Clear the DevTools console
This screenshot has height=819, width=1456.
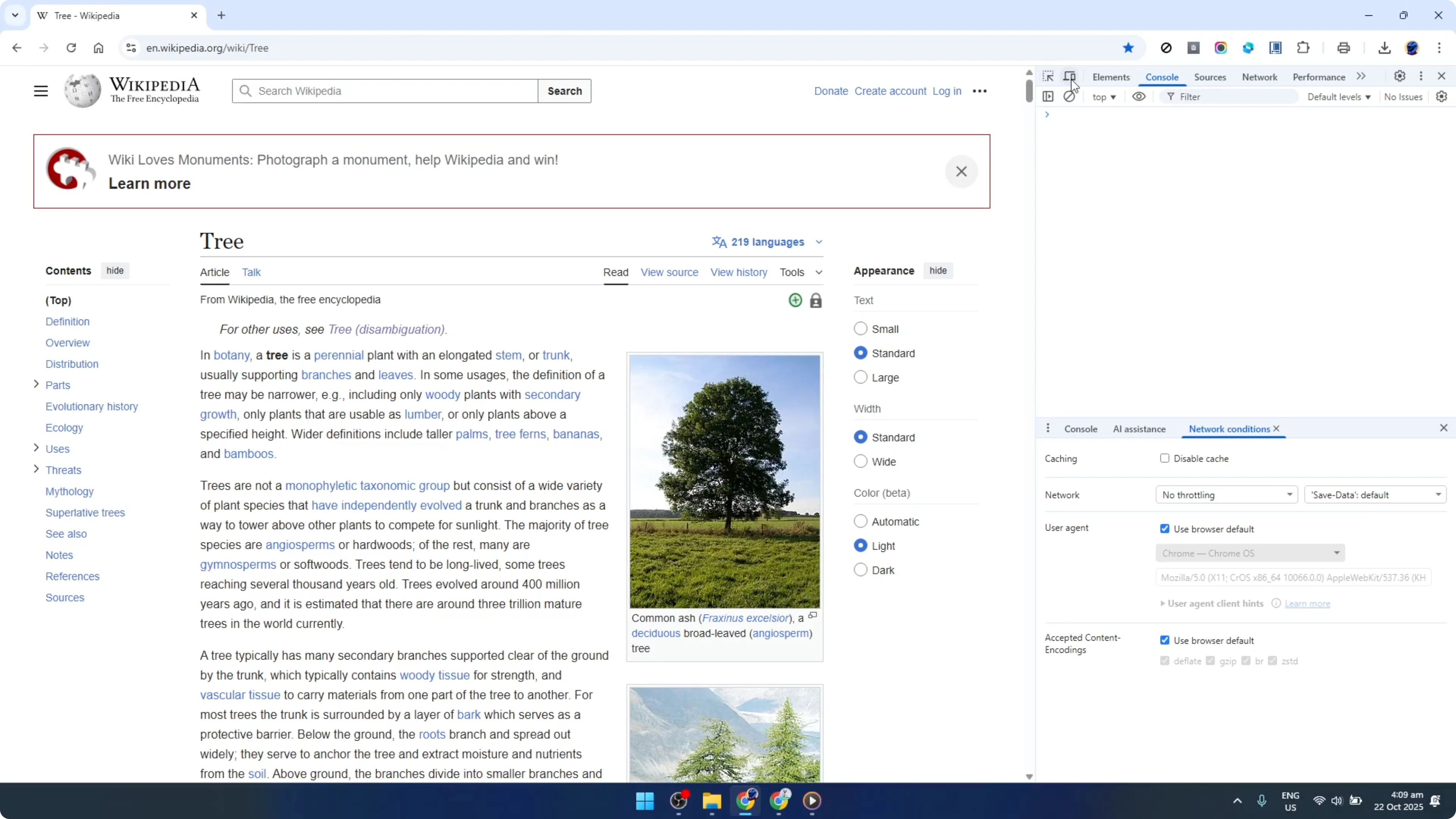pyautogui.click(x=1070, y=96)
